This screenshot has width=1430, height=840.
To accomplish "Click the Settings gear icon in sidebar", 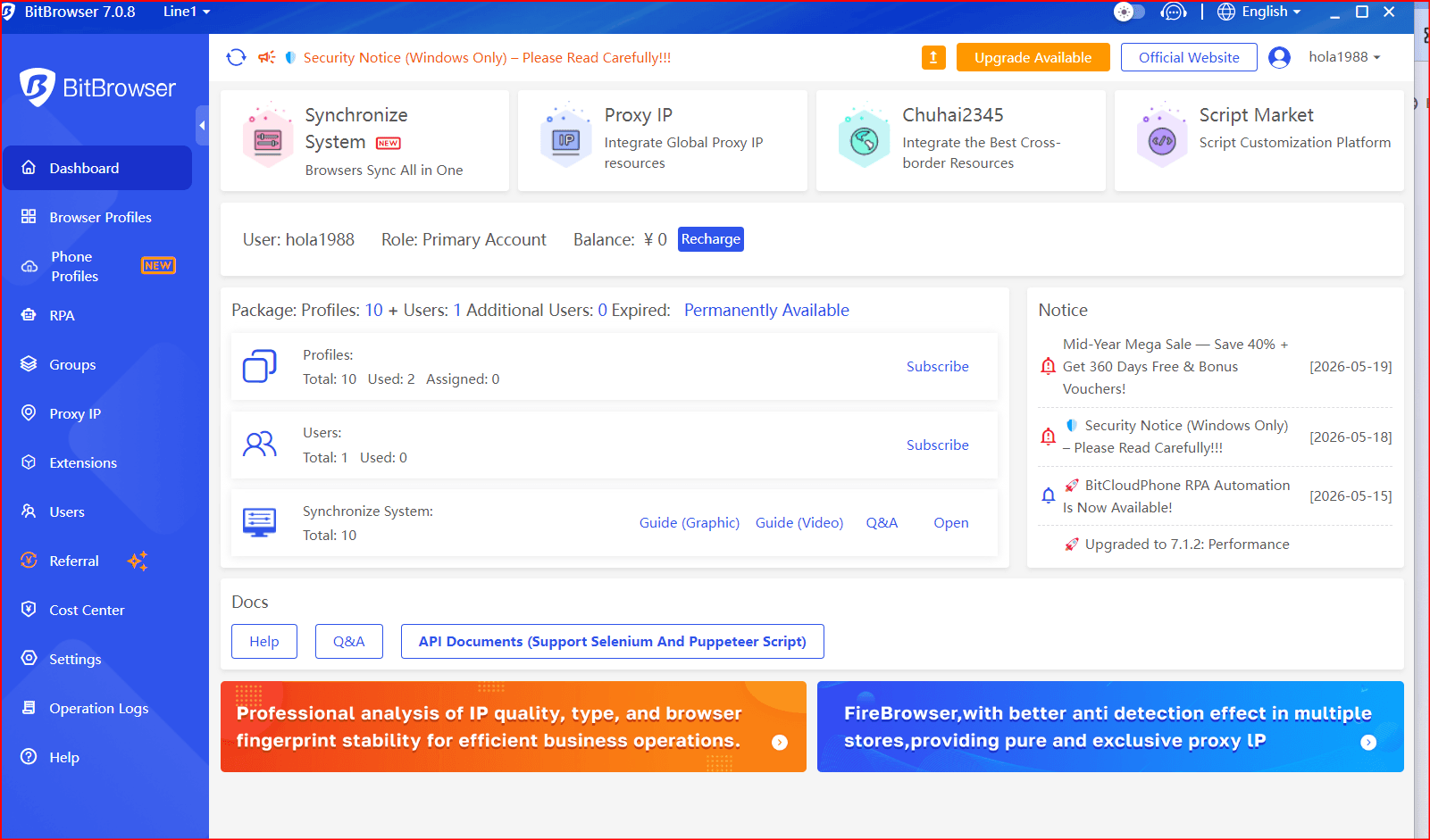I will (29, 659).
